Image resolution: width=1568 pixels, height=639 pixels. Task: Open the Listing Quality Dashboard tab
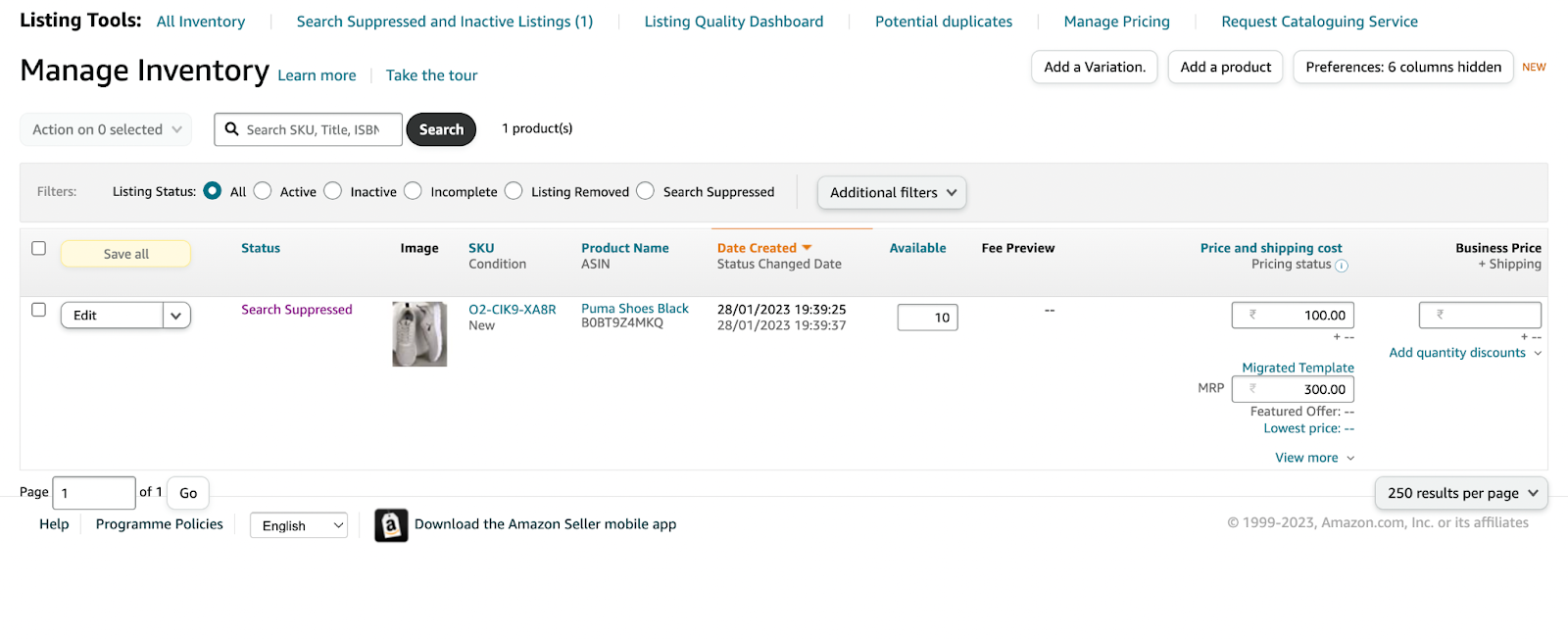click(733, 22)
